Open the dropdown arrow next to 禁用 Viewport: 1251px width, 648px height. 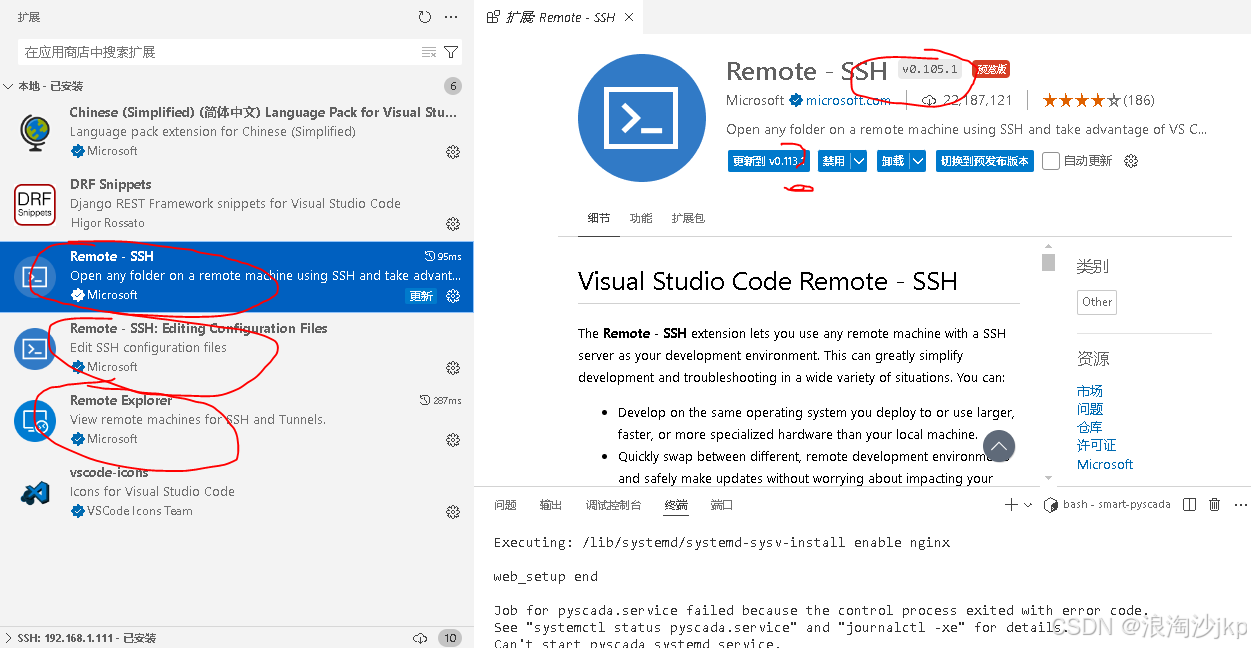pos(858,161)
